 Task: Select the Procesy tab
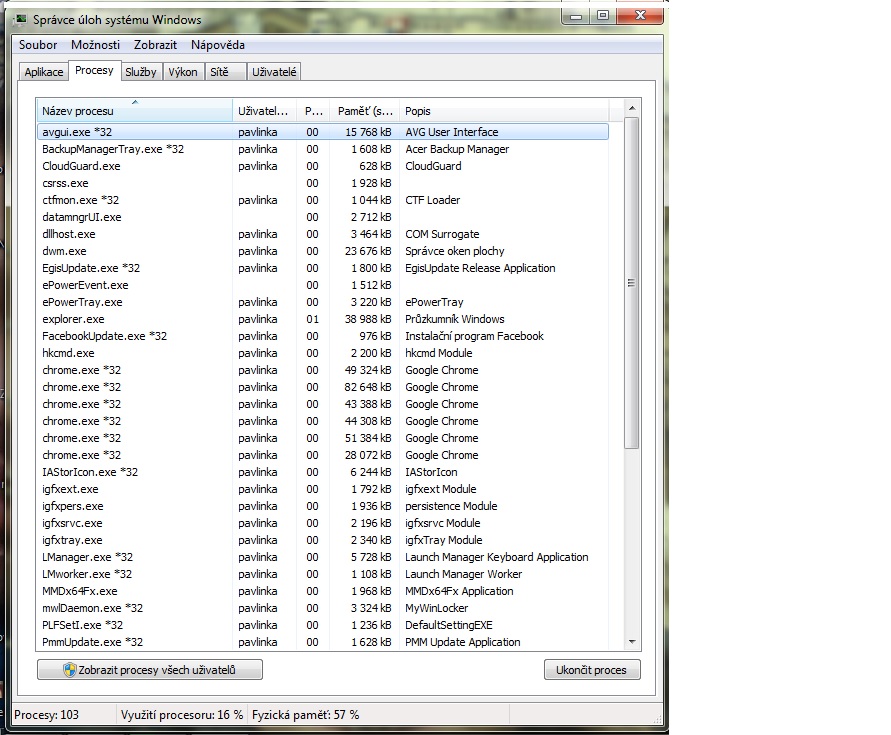coord(94,70)
